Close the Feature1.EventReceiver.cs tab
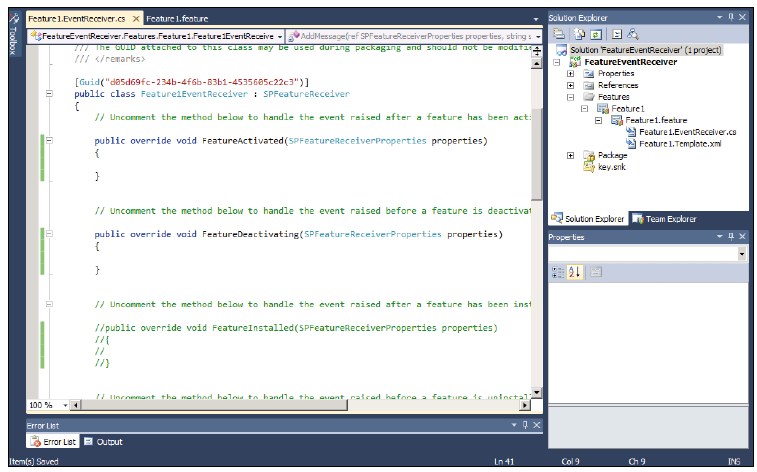This screenshot has height=472, width=757. pos(136,19)
